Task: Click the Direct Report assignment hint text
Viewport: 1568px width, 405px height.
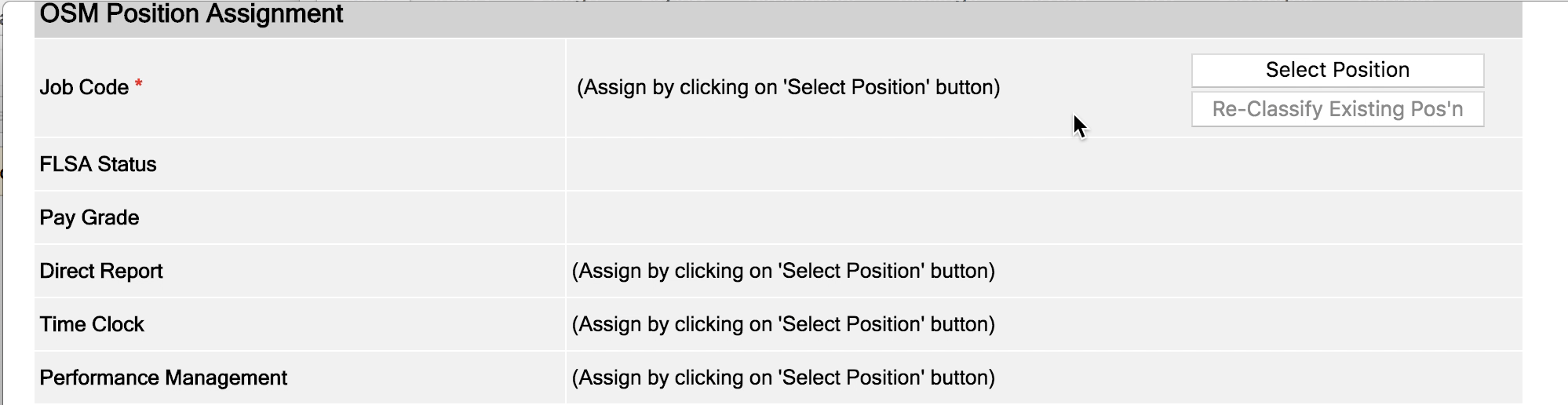Action: coord(783,271)
